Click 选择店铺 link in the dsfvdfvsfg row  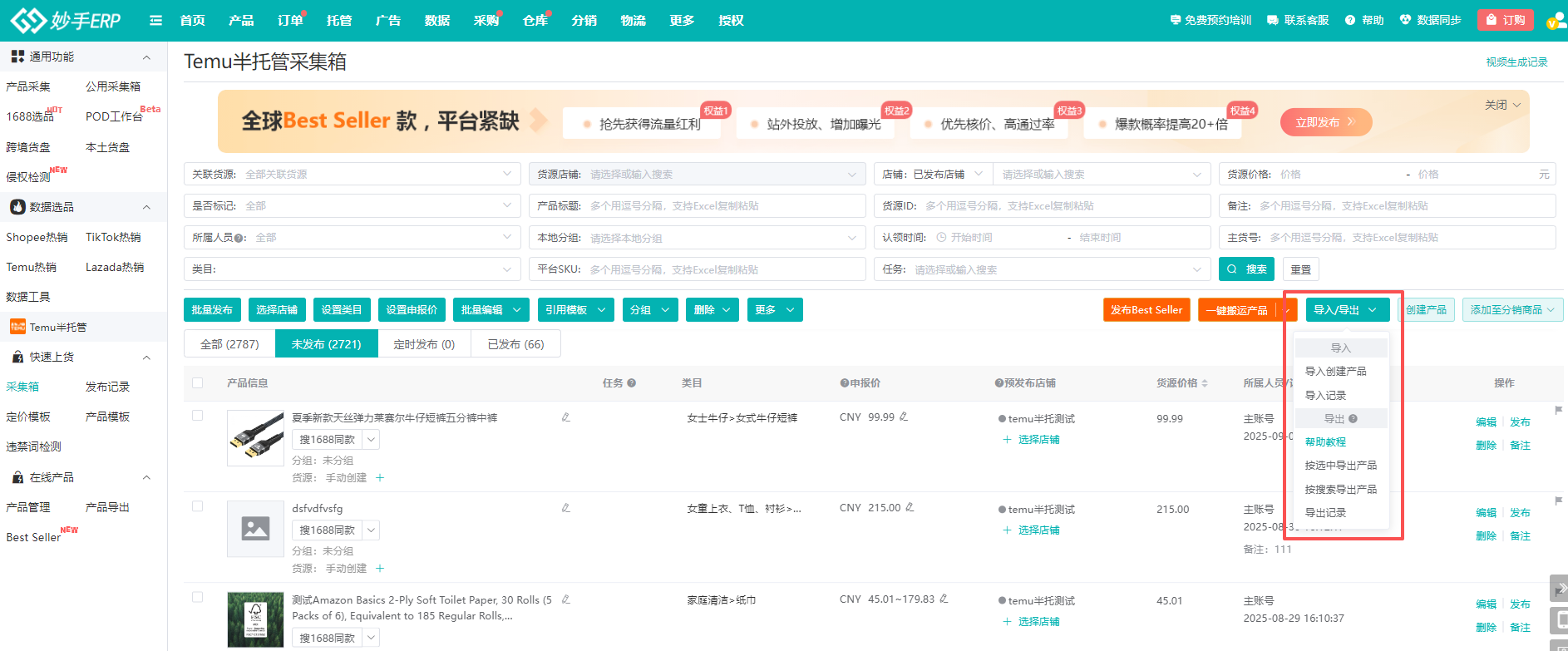click(1038, 530)
